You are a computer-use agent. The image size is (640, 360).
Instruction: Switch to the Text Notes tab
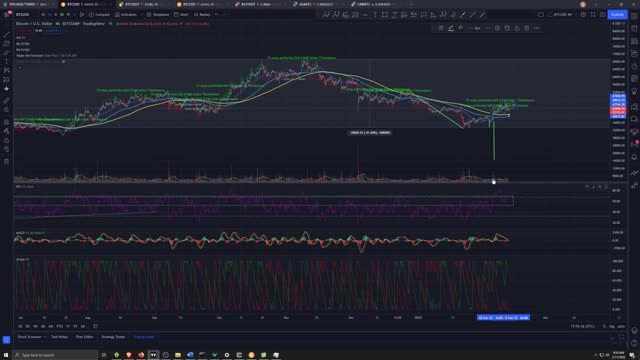pyautogui.click(x=60, y=337)
